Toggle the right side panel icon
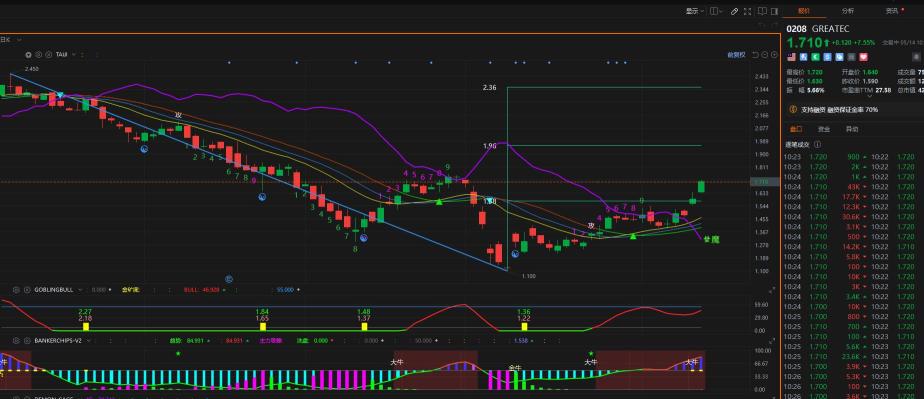924x399 pixels. (x=774, y=11)
